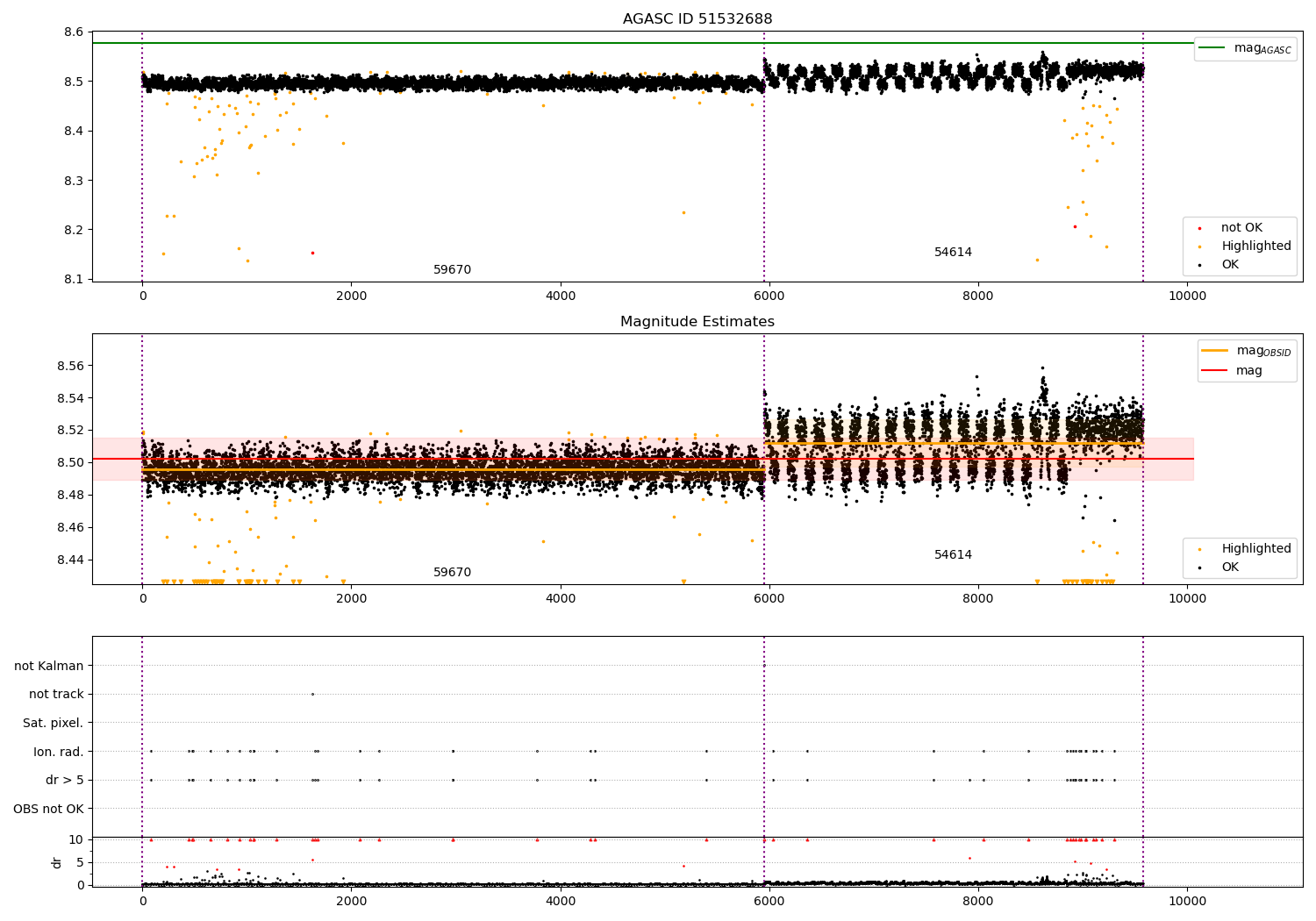Click the 8.6 y-tick of the top plot
Image resolution: width=1316 pixels, height=921 pixels.
(x=74, y=32)
